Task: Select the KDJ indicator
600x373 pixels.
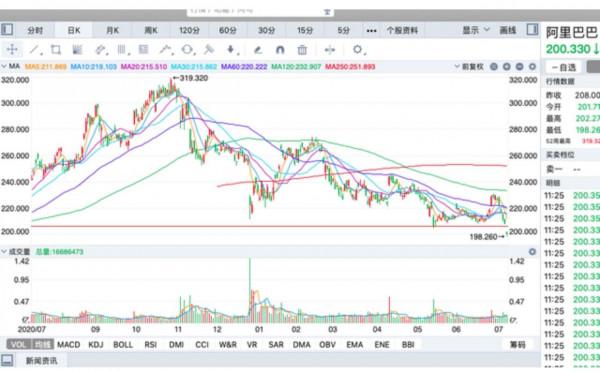Action: click(96, 345)
